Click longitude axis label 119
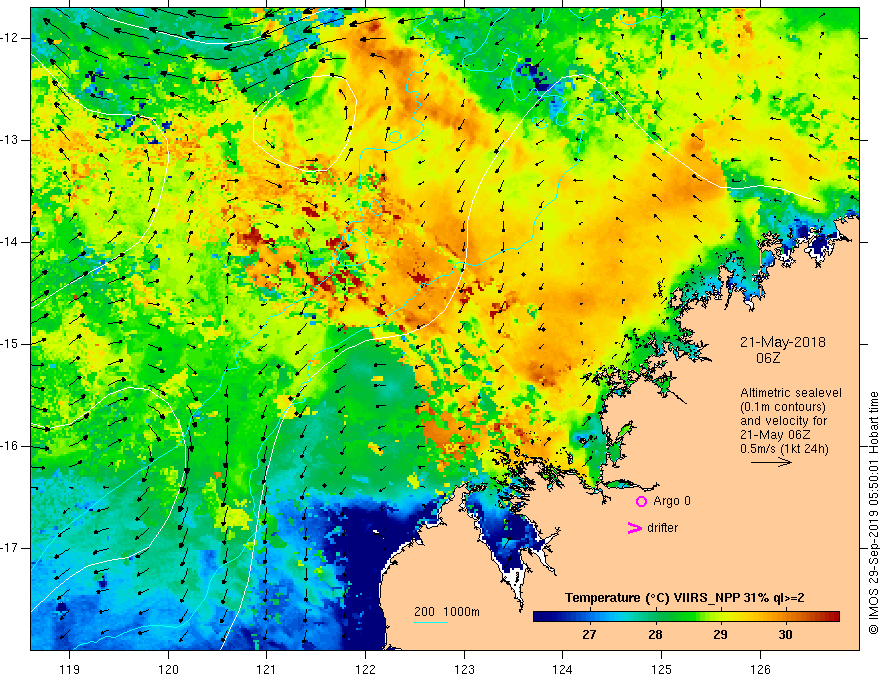The height and width of the screenshot is (680, 880). click(x=69, y=669)
